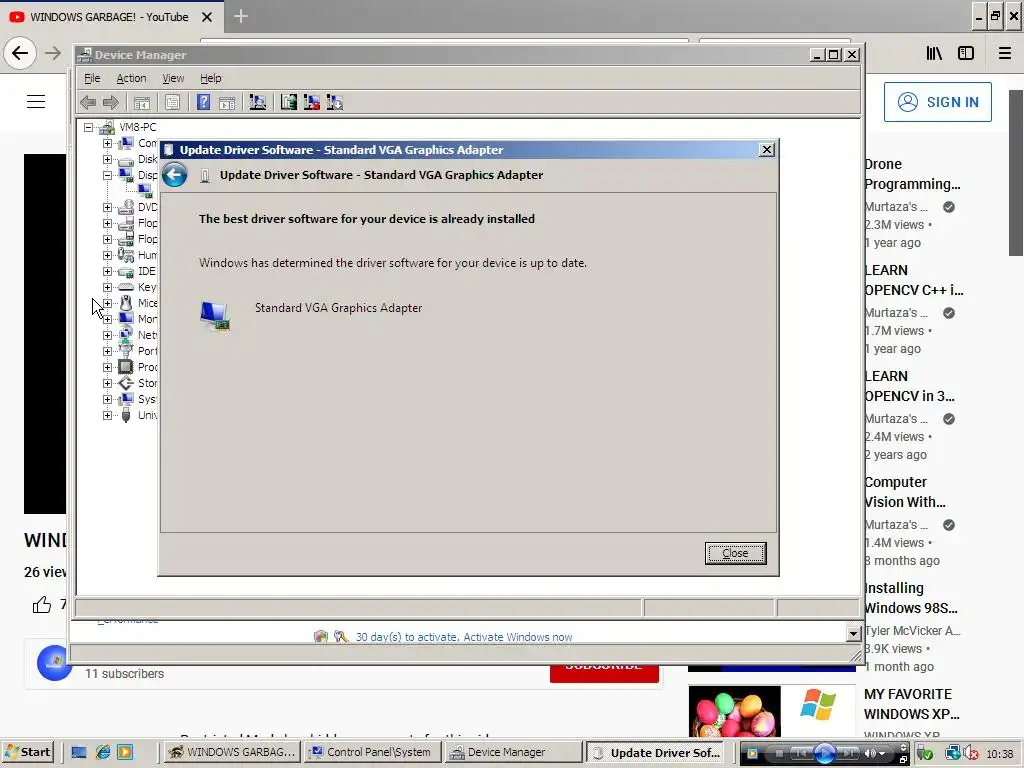Expand the System devices node
This screenshot has width=1024, height=768.
[x=107, y=399]
